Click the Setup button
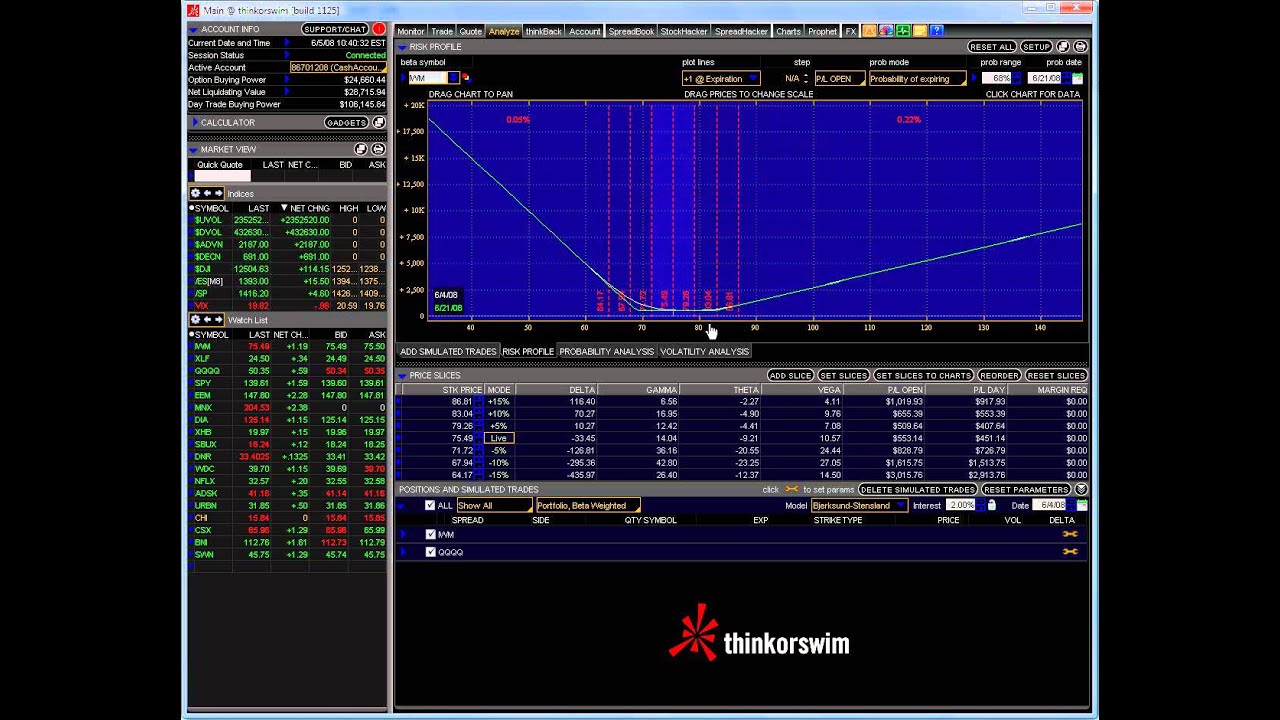 click(1036, 47)
